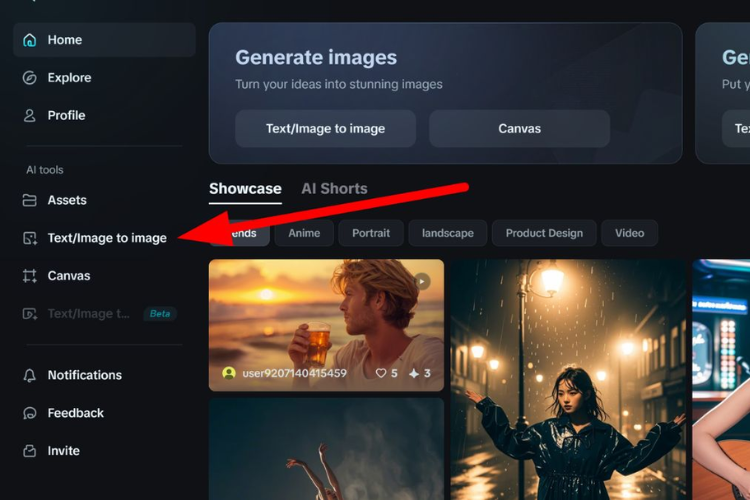Click the Home house icon in sidebar

[x=30, y=40]
